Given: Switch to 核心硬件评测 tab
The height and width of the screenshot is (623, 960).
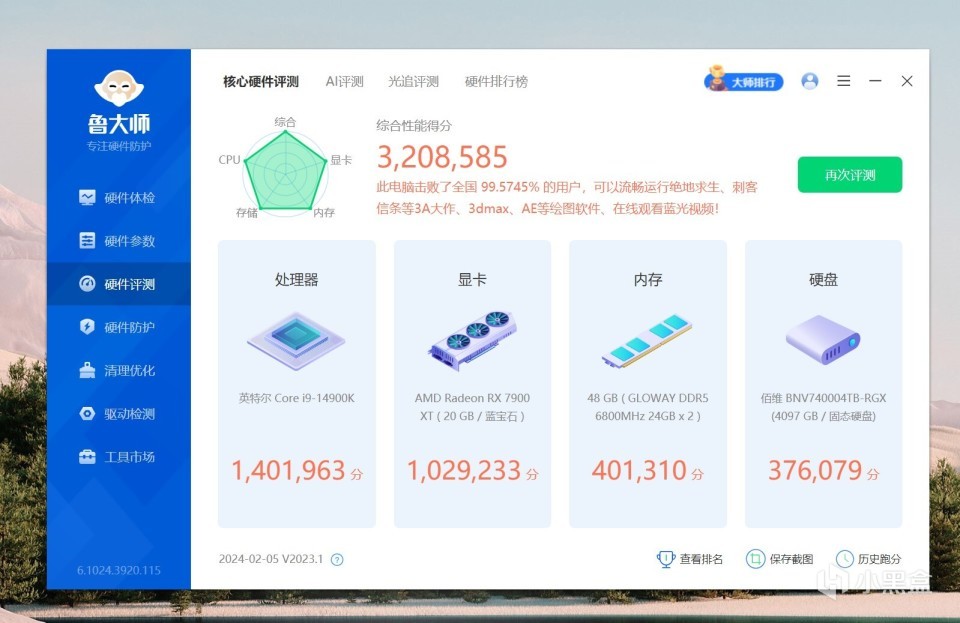Looking at the screenshot, I should click(261, 81).
